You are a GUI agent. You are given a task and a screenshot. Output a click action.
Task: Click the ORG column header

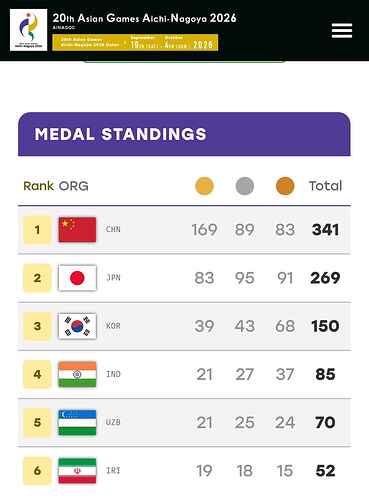click(74, 186)
